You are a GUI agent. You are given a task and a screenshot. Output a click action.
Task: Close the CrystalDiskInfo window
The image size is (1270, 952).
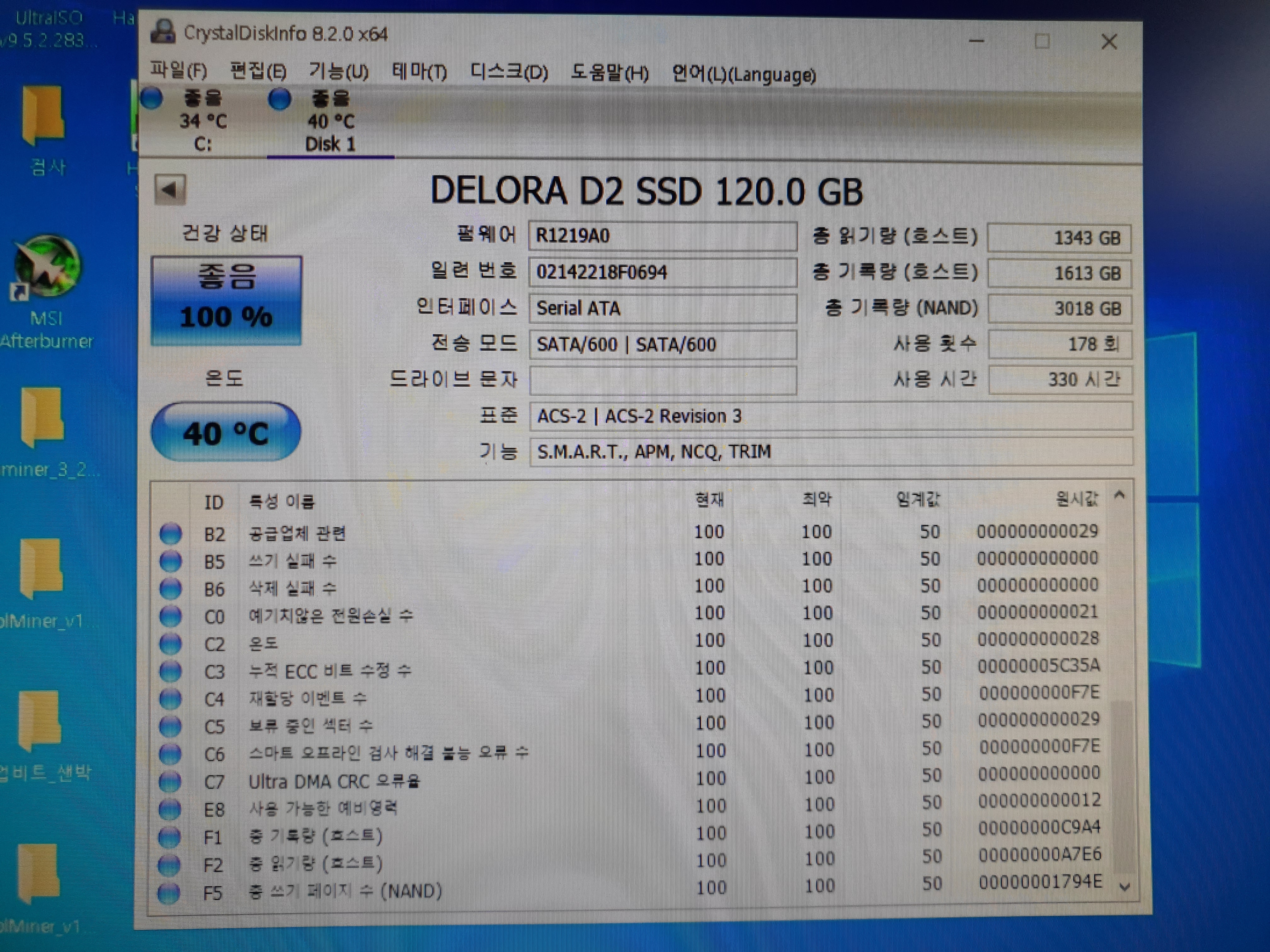pos(1109,41)
